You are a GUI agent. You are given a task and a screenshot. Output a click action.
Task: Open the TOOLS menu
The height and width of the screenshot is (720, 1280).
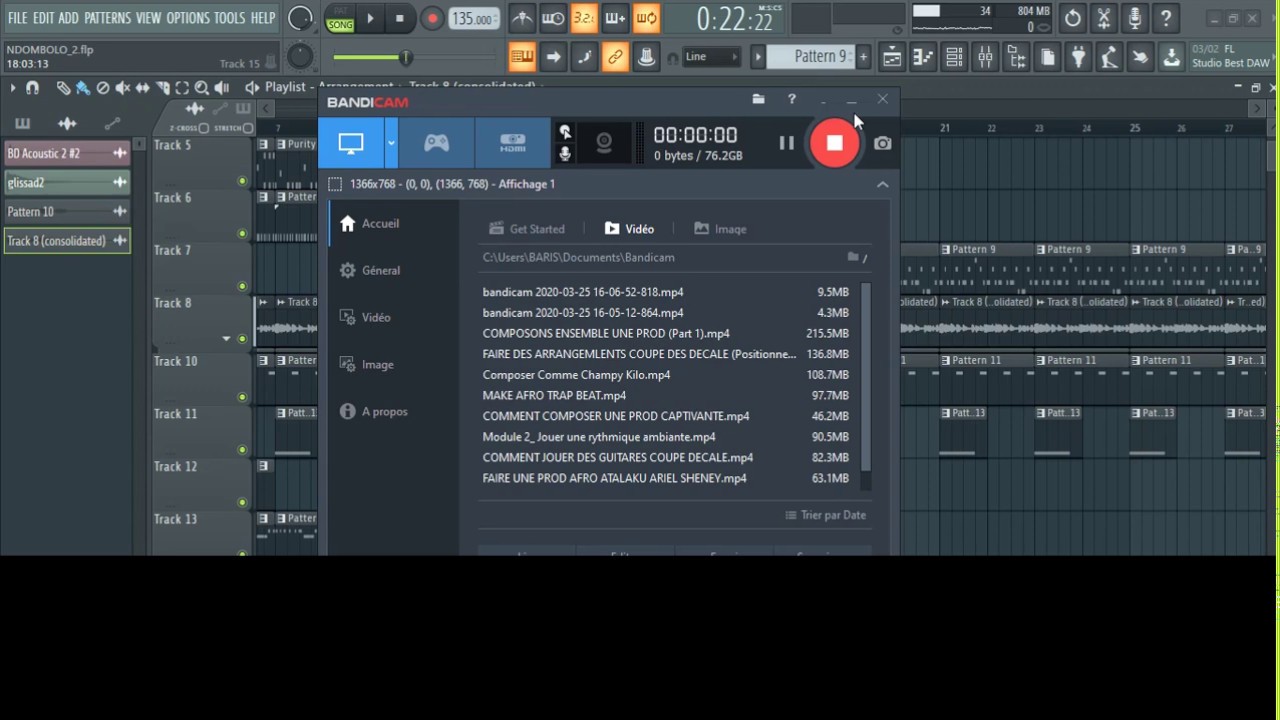click(229, 18)
